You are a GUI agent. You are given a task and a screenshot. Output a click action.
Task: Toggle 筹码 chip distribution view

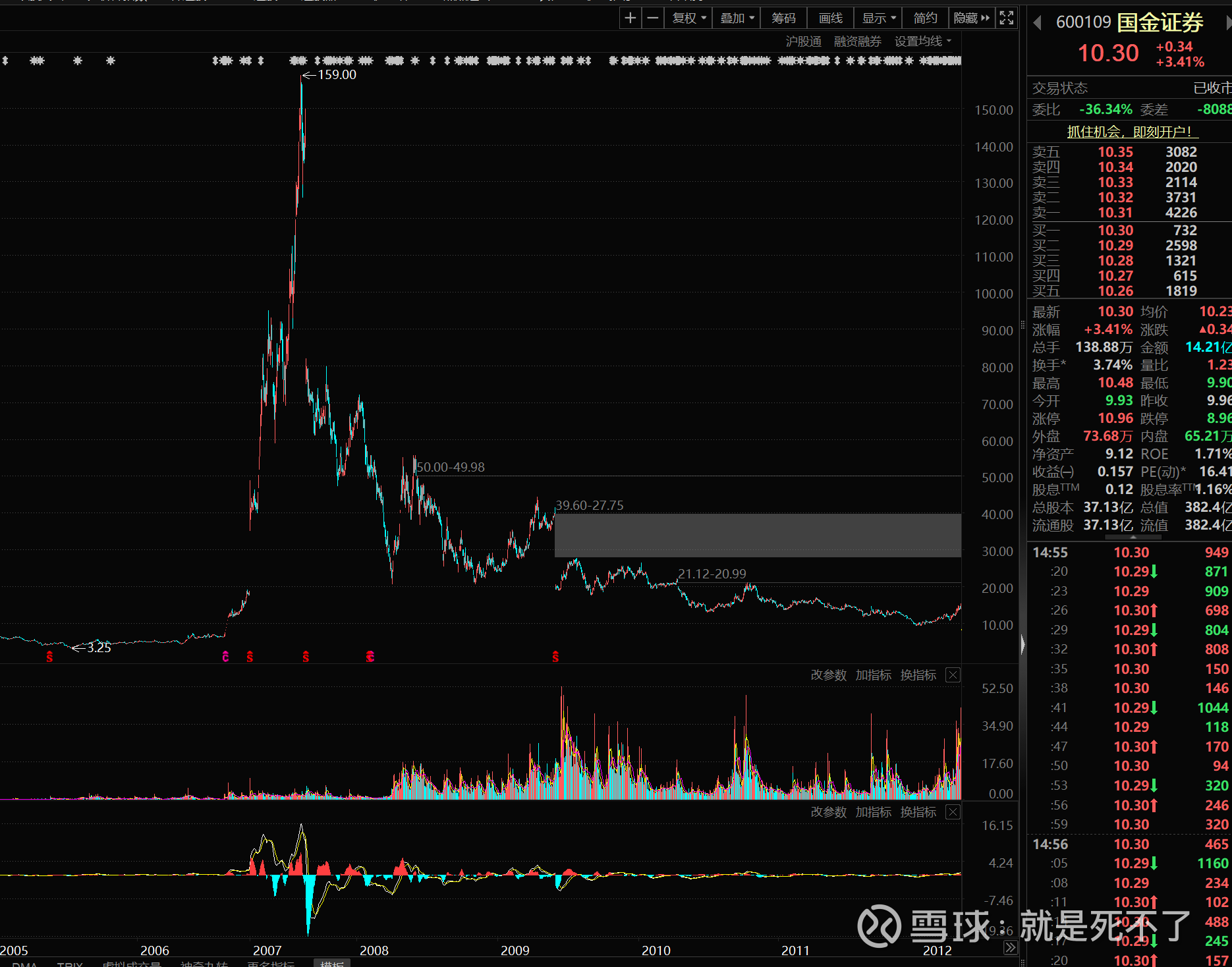(784, 18)
